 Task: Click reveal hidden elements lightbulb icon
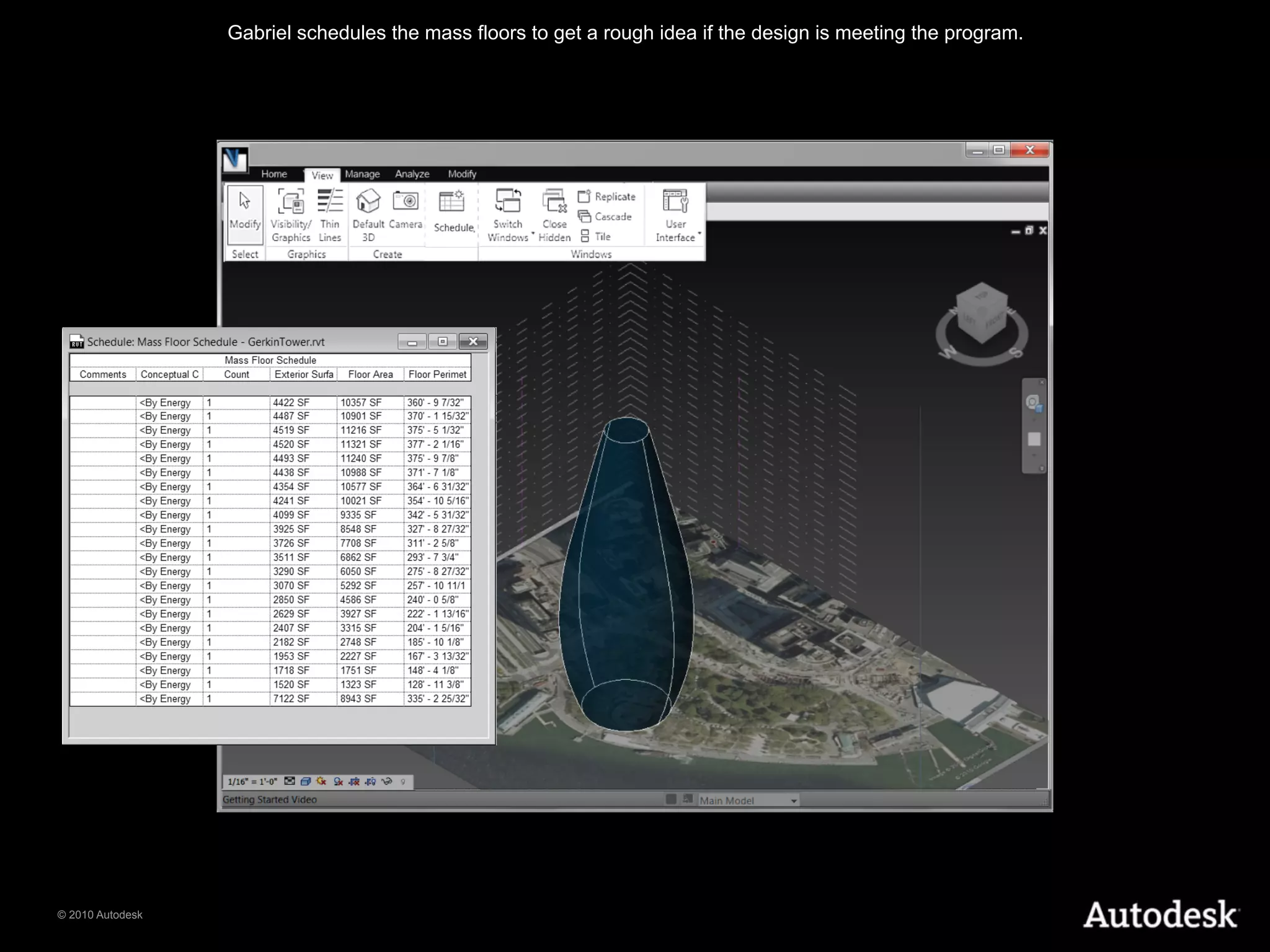(x=403, y=782)
